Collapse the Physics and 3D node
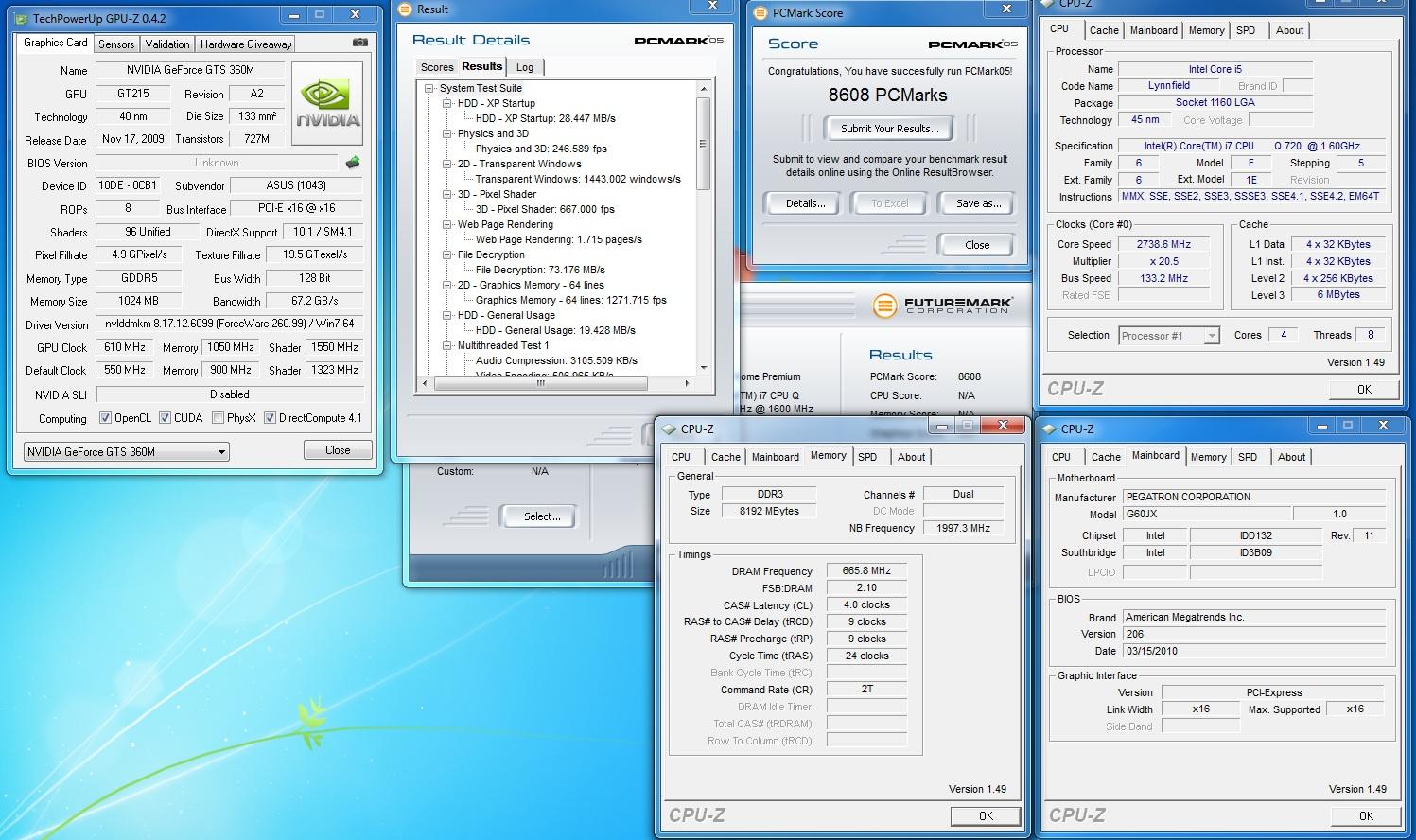The width and height of the screenshot is (1416, 840). (x=447, y=133)
